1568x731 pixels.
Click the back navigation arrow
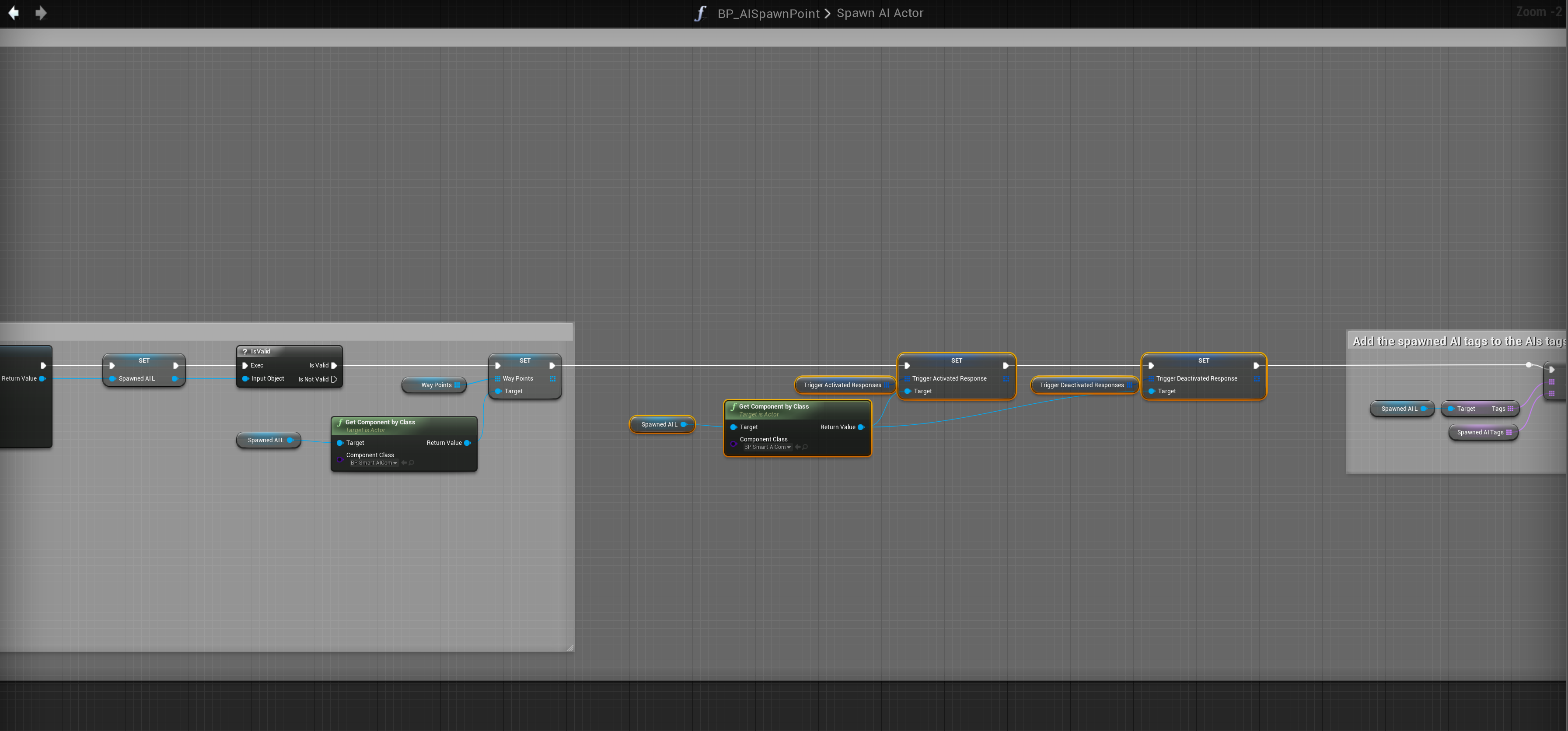coord(14,13)
